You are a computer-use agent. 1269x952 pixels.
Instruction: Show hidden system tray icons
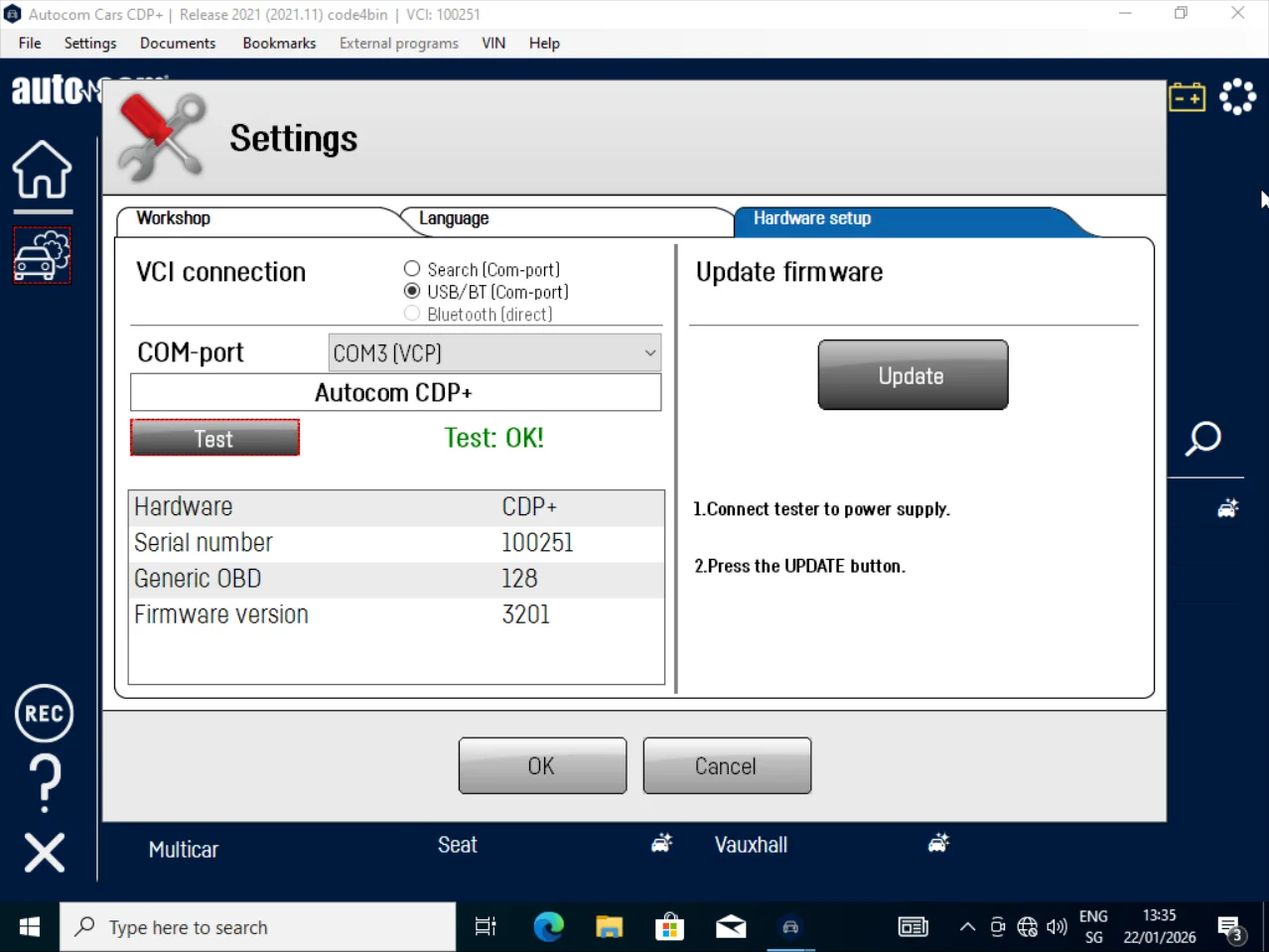(967, 927)
